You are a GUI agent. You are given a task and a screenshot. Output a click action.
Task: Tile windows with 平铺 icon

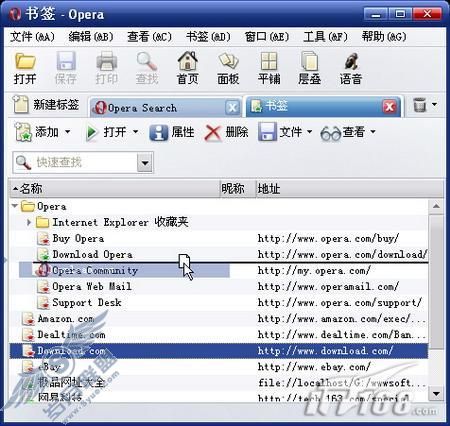(269, 61)
